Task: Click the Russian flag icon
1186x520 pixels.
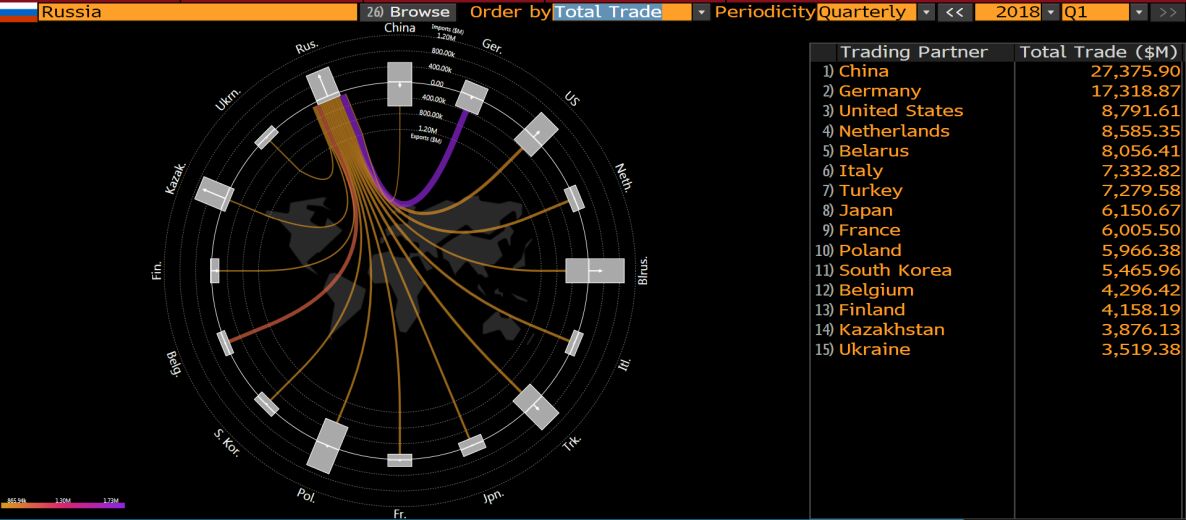Action: (18, 11)
